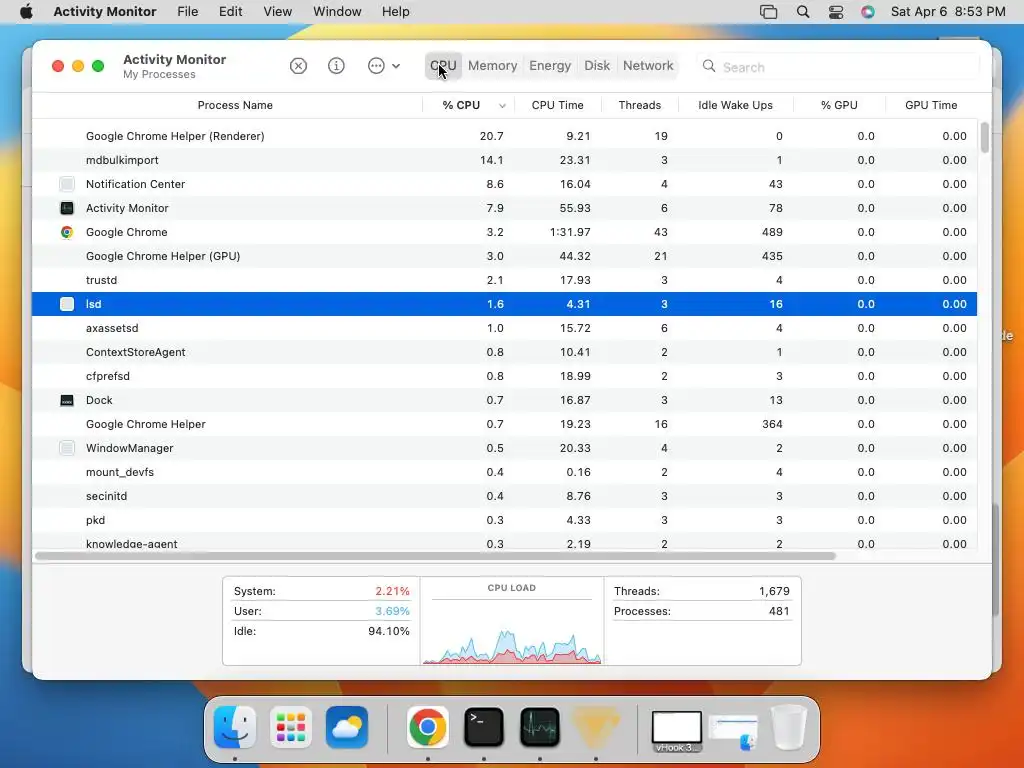This screenshot has height=768, width=1024.
Task: Sort by the Process Name column header
Action: pos(235,105)
